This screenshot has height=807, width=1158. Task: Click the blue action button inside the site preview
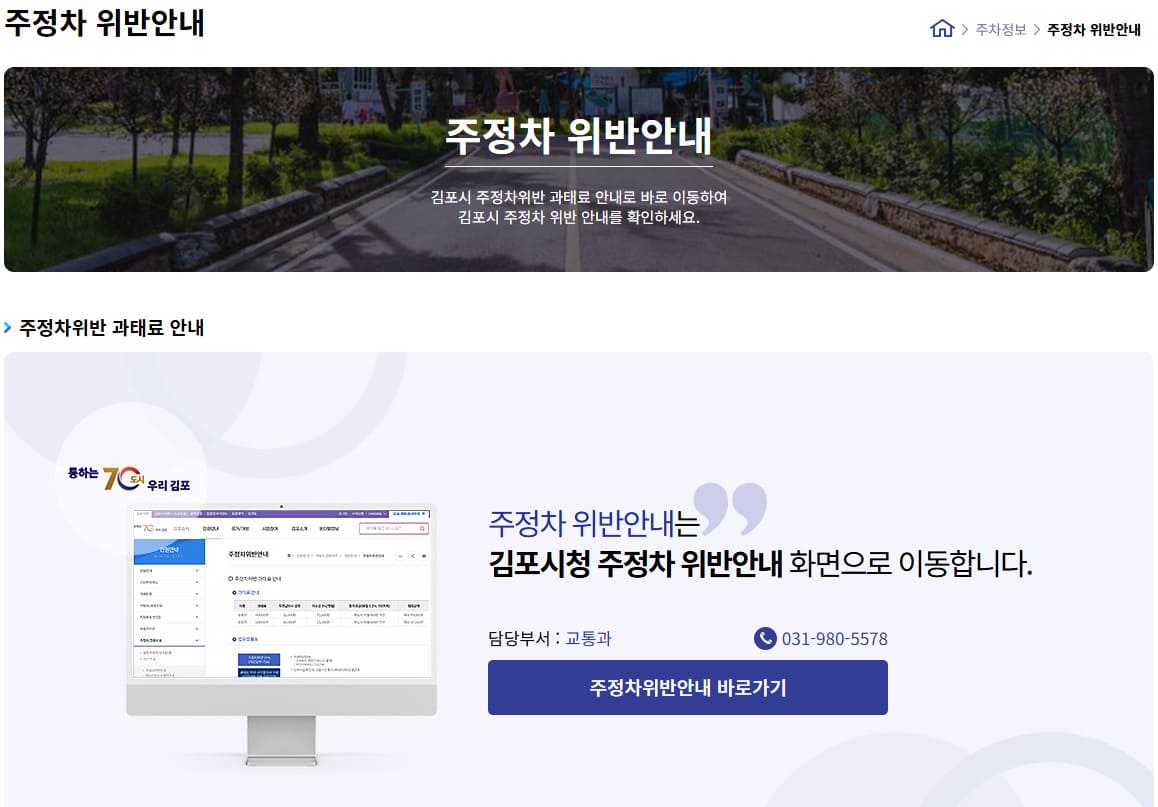260,659
